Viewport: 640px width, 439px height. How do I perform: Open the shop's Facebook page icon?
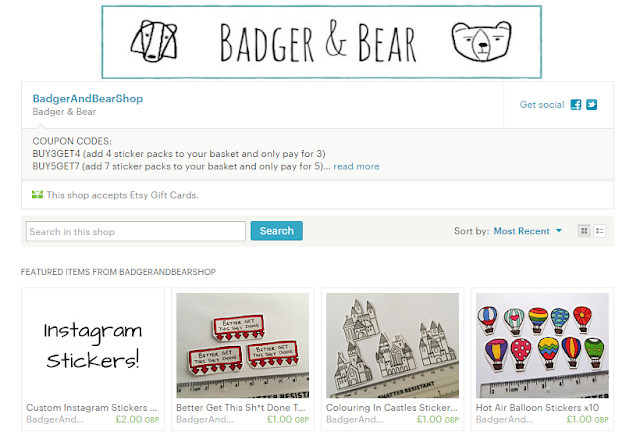[576, 105]
